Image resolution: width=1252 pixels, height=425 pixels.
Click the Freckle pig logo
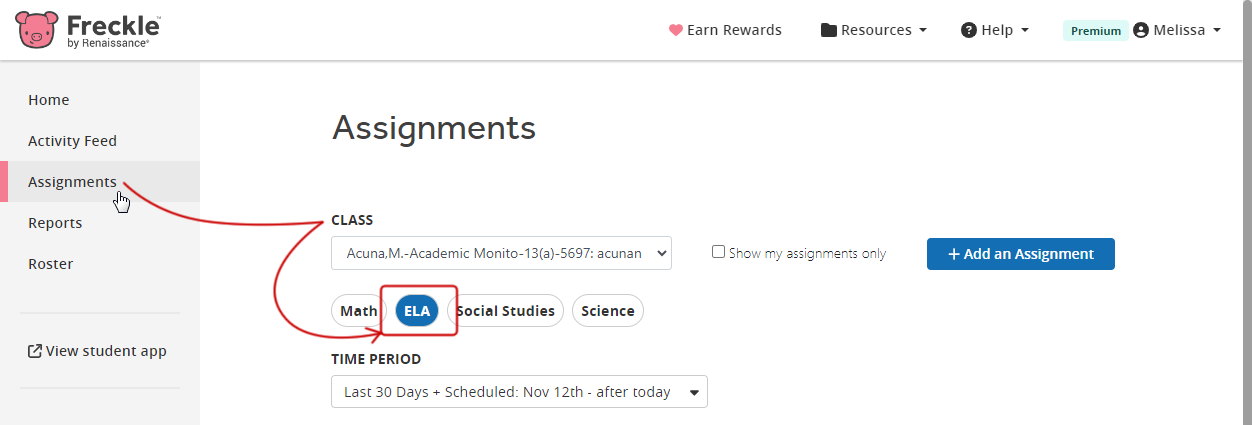pyautogui.click(x=37, y=30)
